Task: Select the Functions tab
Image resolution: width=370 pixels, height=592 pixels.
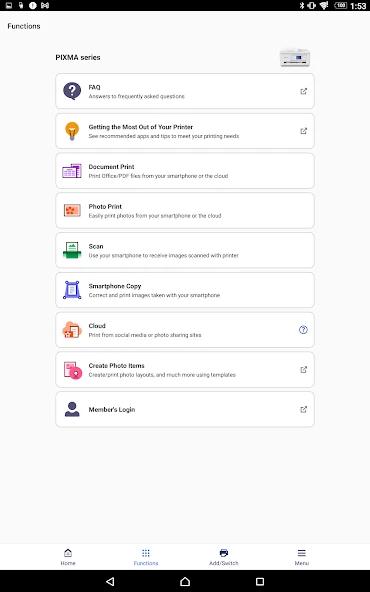Action: click(x=146, y=557)
